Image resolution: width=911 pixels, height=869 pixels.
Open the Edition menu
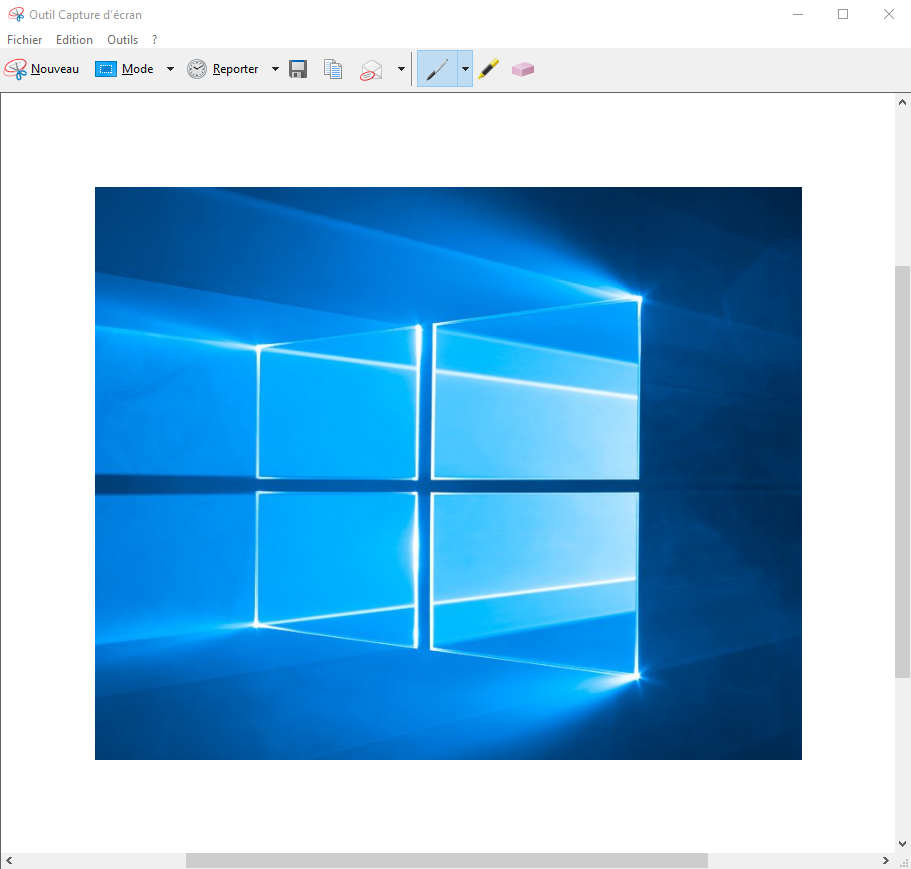pyautogui.click(x=74, y=40)
